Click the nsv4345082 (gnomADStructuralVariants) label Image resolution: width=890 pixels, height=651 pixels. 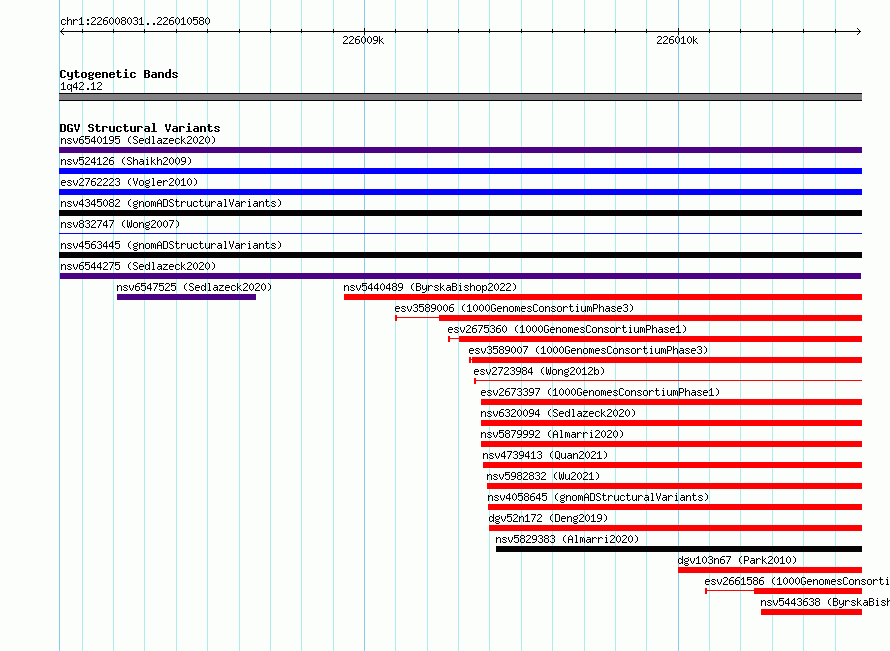(x=171, y=203)
